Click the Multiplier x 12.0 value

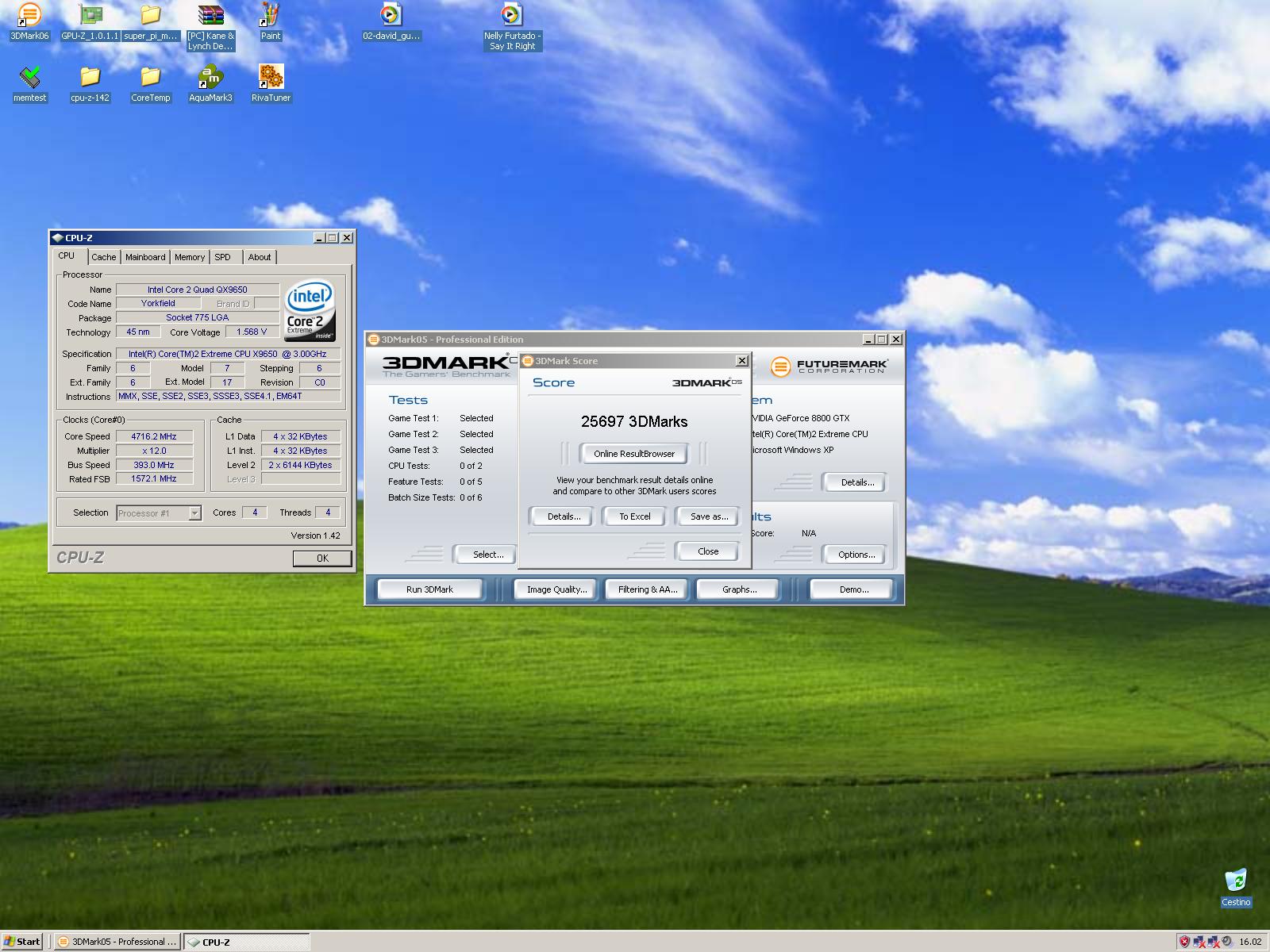(x=154, y=451)
